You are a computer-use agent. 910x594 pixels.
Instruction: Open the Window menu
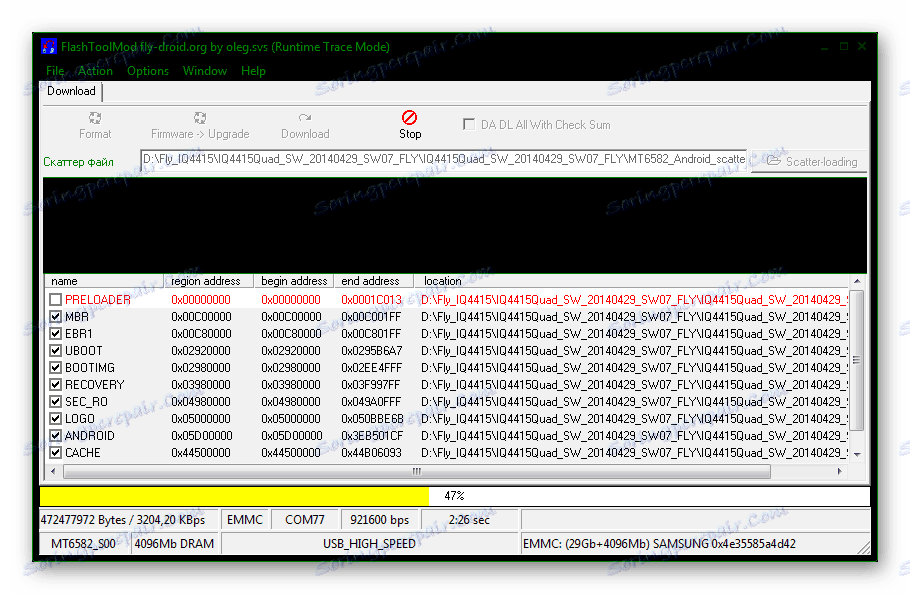tap(204, 71)
